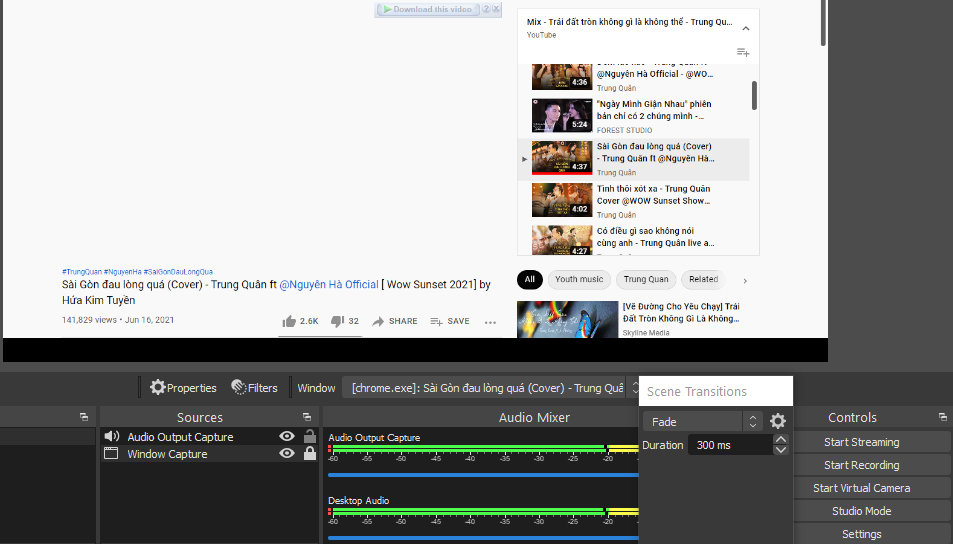Screen dimensions: 953x544
Task: Click the #NguyenHa hashtag
Action: [123, 272]
